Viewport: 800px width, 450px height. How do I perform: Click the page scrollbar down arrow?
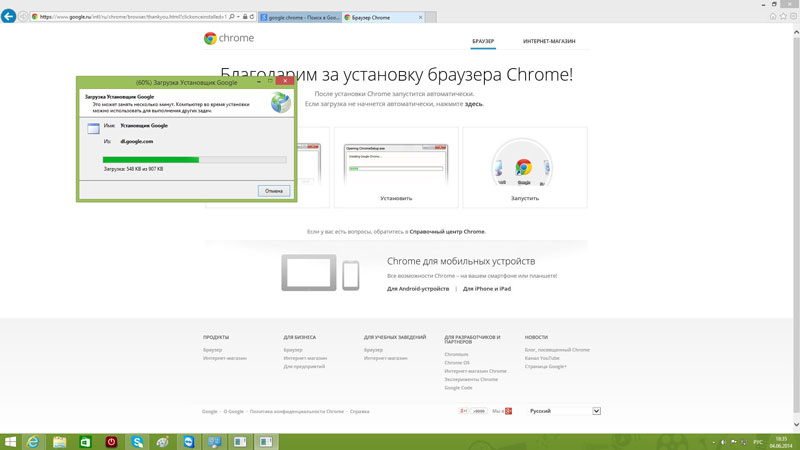pos(796,424)
